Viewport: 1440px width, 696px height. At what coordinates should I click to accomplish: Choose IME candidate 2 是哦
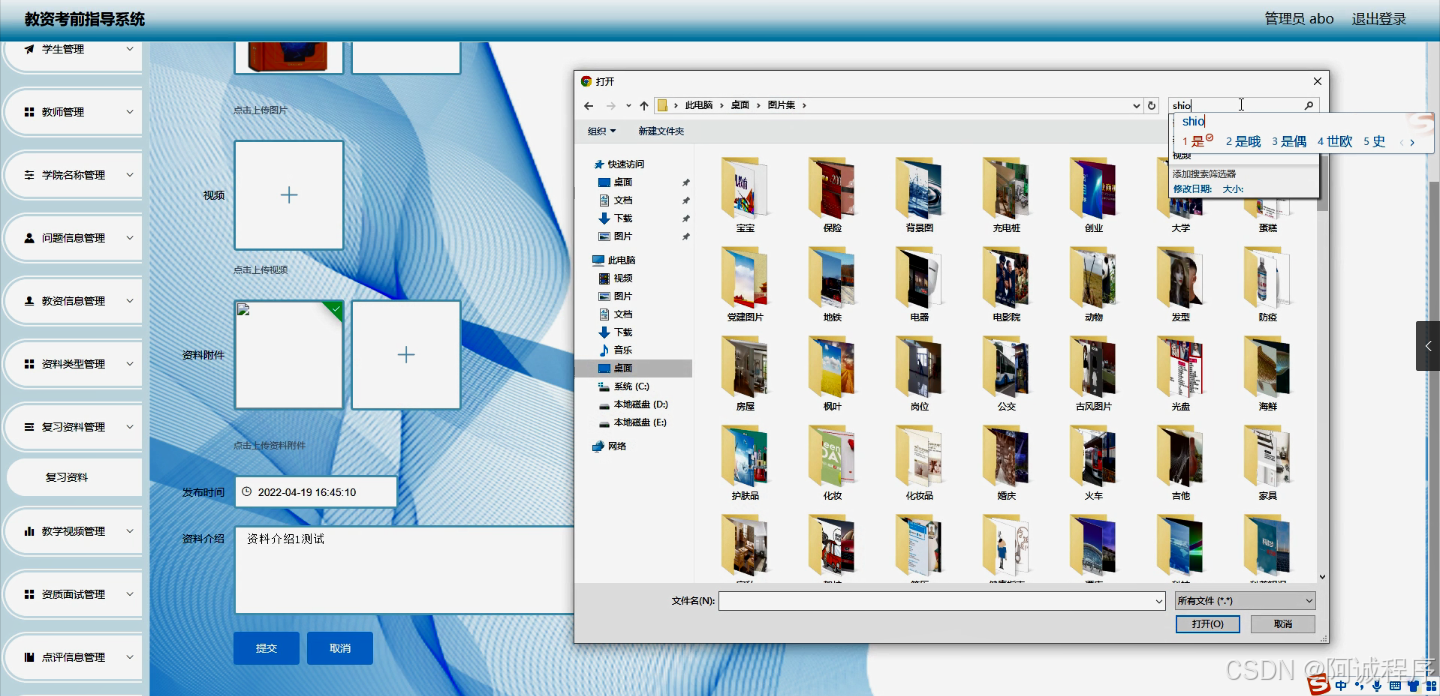coord(1243,142)
